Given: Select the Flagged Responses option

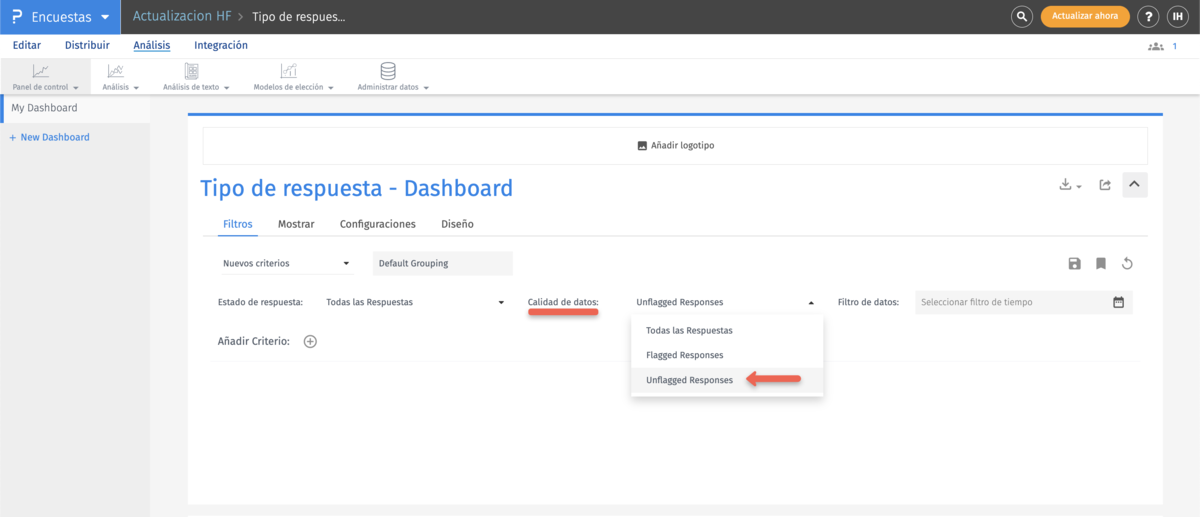Looking at the screenshot, I should (685, 355).
